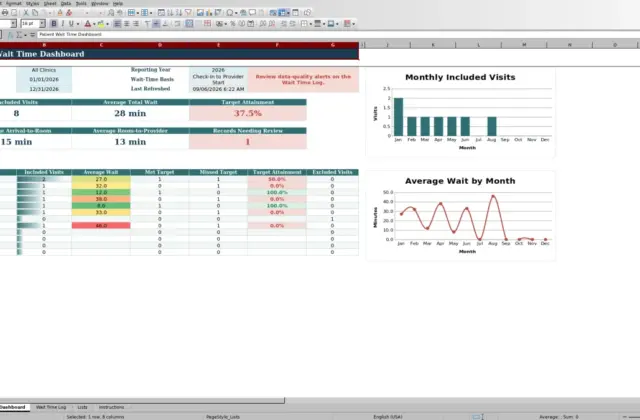The height and width of the screenshot is (420, 640).
Task: Click the Format as Date icon
Action: point(251,24)
